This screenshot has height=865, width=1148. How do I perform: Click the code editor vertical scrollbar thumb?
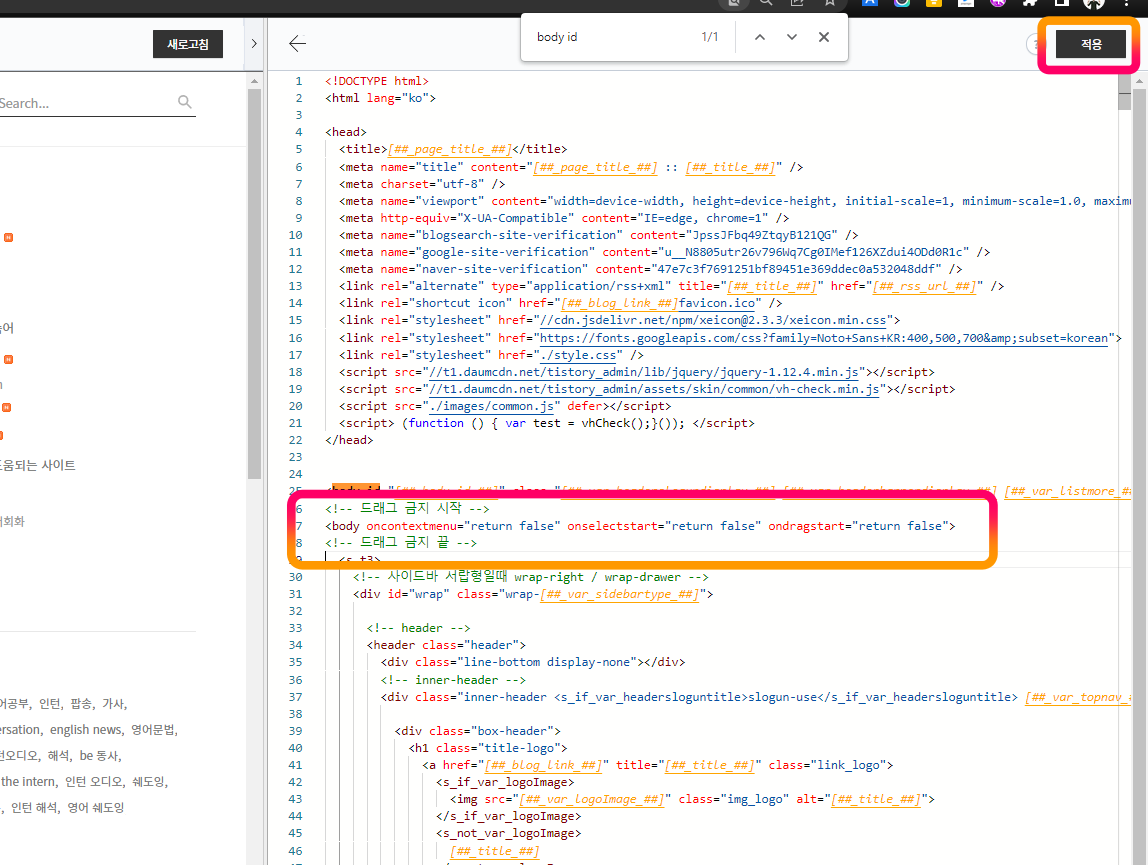[1125, 92]
